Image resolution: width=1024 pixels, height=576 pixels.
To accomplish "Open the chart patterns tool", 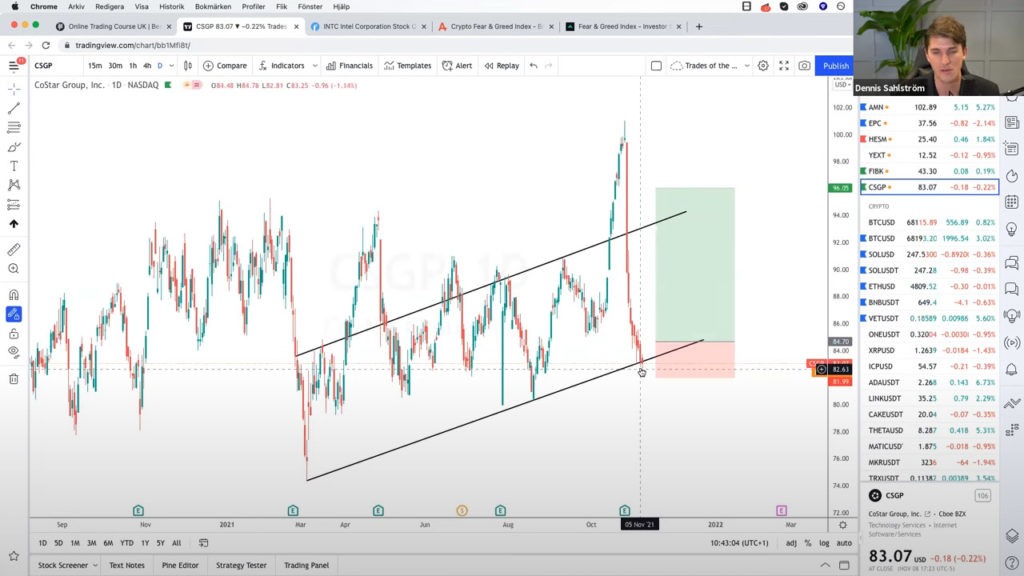I will (x=14, y=185).
